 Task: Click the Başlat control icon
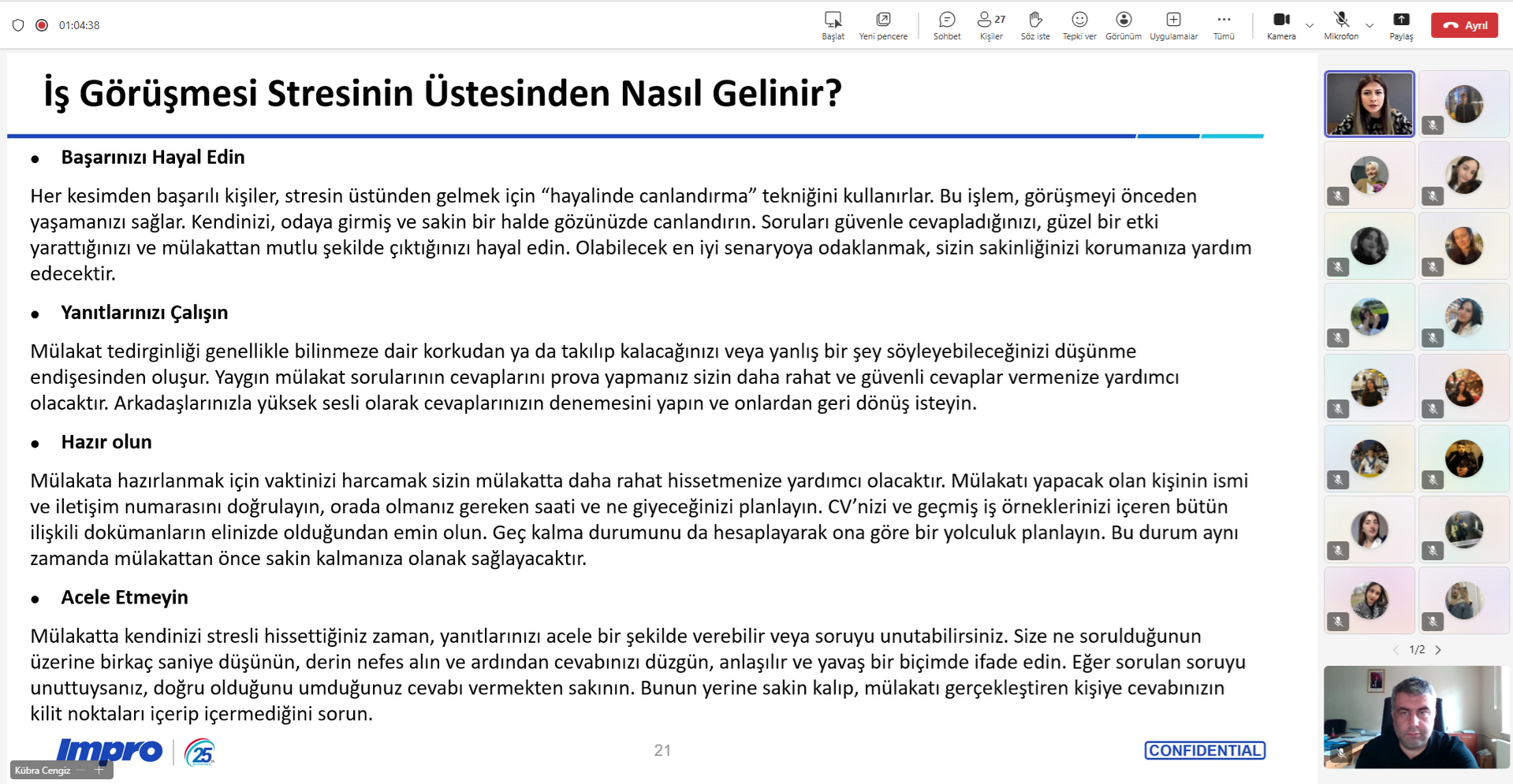click(x=833, y=25)
